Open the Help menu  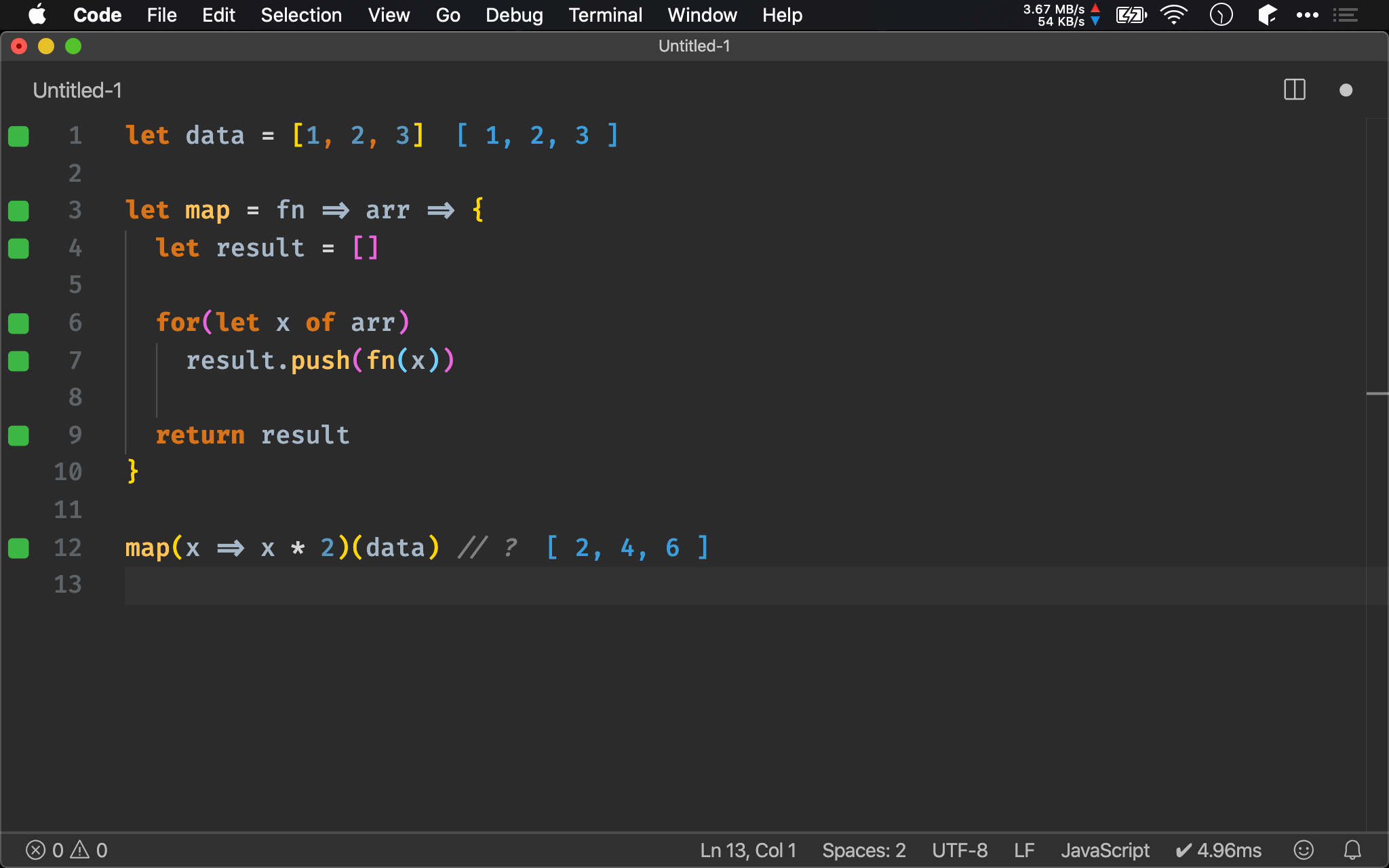pyautogui.click(x=782, y=15)
